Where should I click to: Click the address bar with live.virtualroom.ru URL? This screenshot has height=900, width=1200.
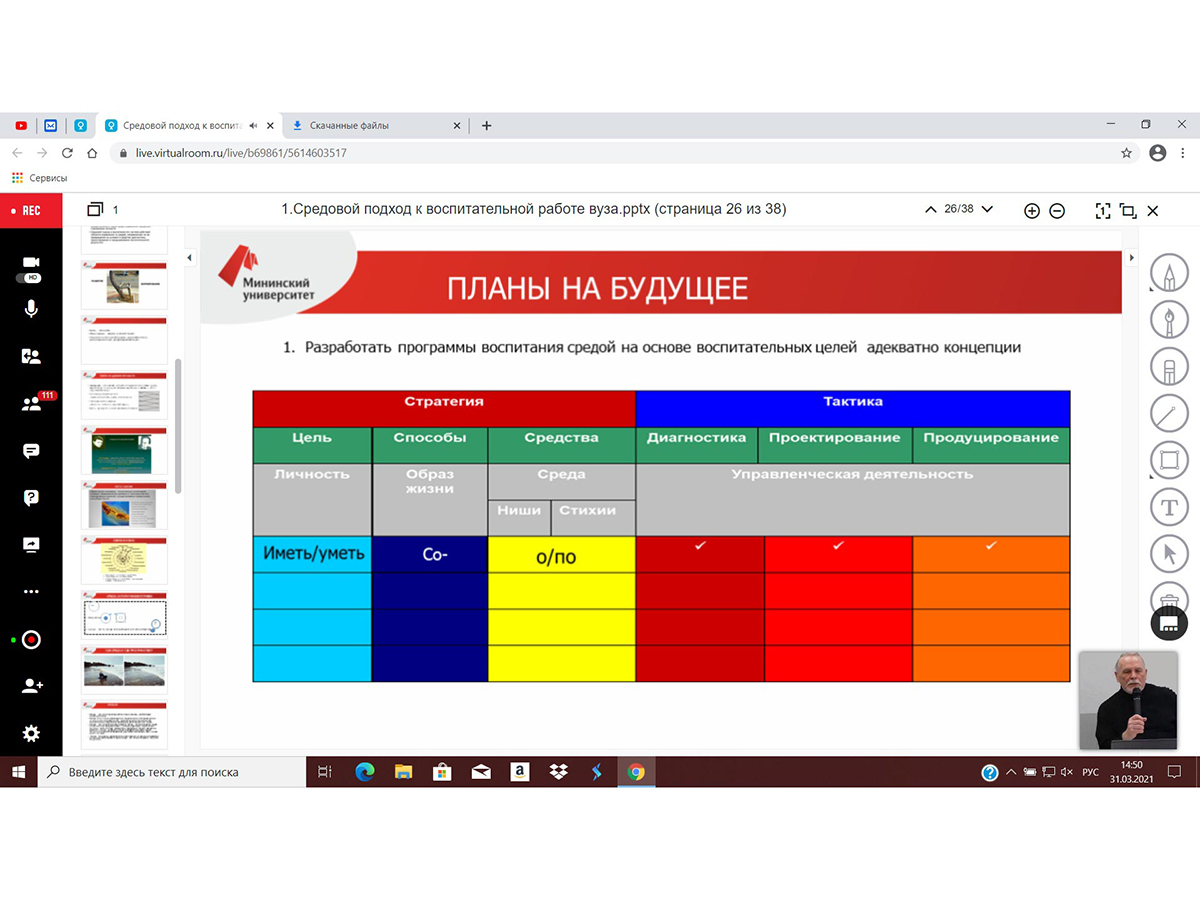click(x=625, y=153)
